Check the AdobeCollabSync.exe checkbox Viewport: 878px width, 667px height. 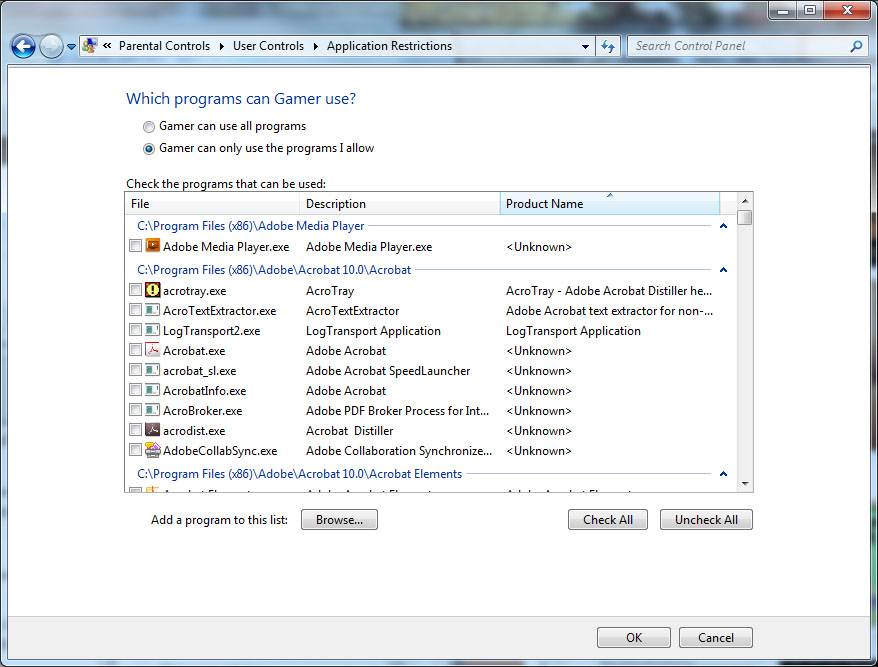(135, 450)
